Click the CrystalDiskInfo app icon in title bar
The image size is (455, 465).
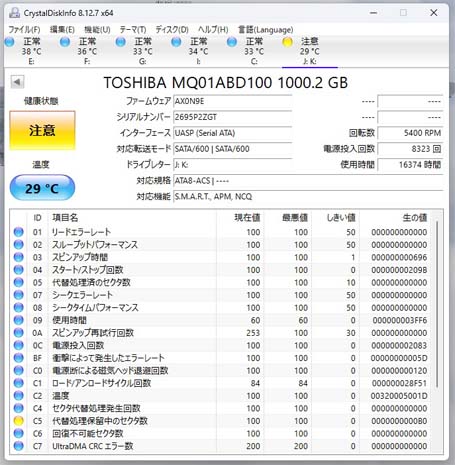pos(14,13)
